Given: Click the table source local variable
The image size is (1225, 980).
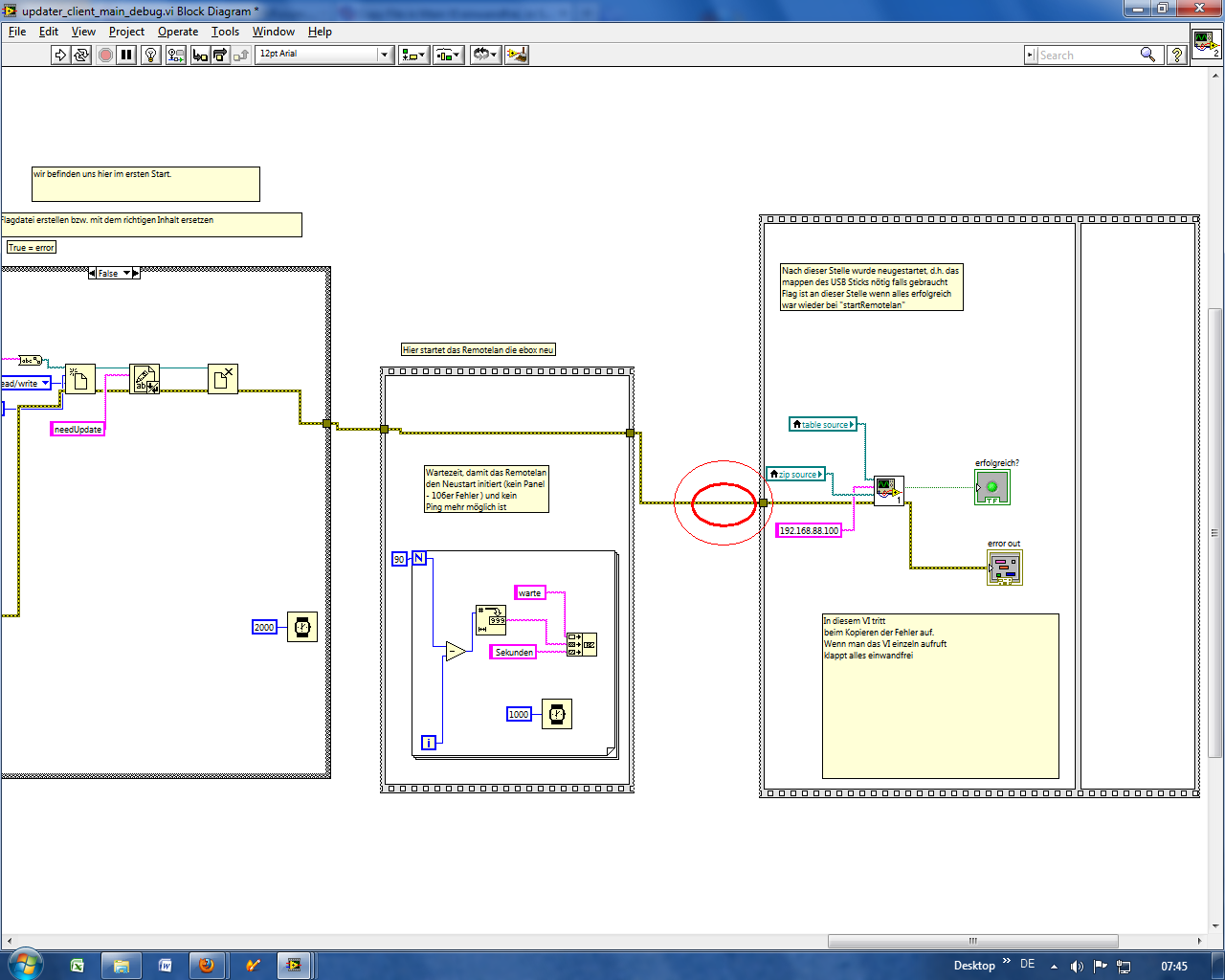Looking at the screenshot, I should 823,424.
